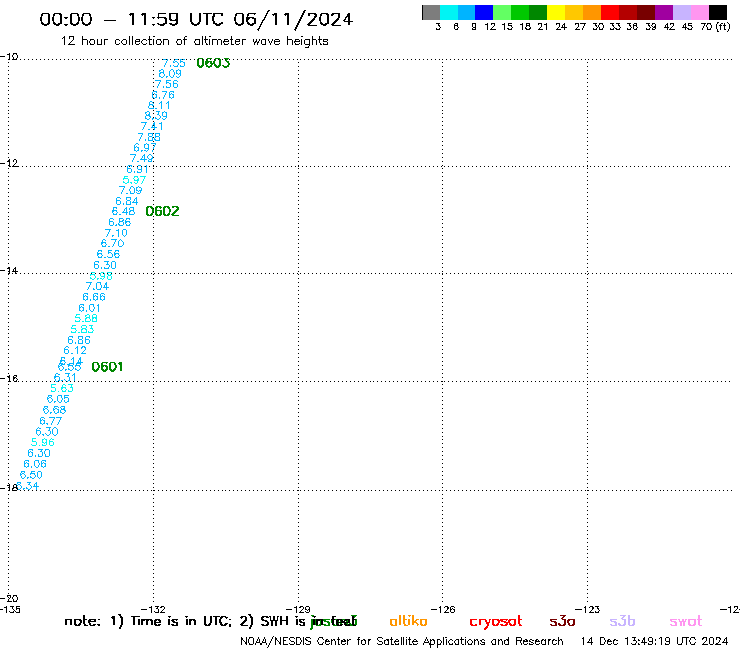This screenshot has width=740, height=650.
Task: Click the cryosat satellite legend label
Action: [496, 622]
